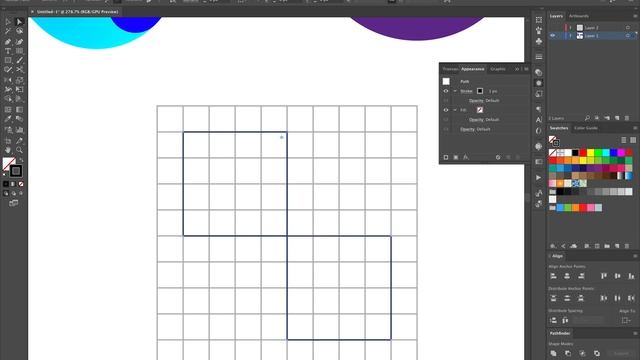Click target circle of Layer 2
Viewport: 640px width, 360px height.
click(628, 28)
